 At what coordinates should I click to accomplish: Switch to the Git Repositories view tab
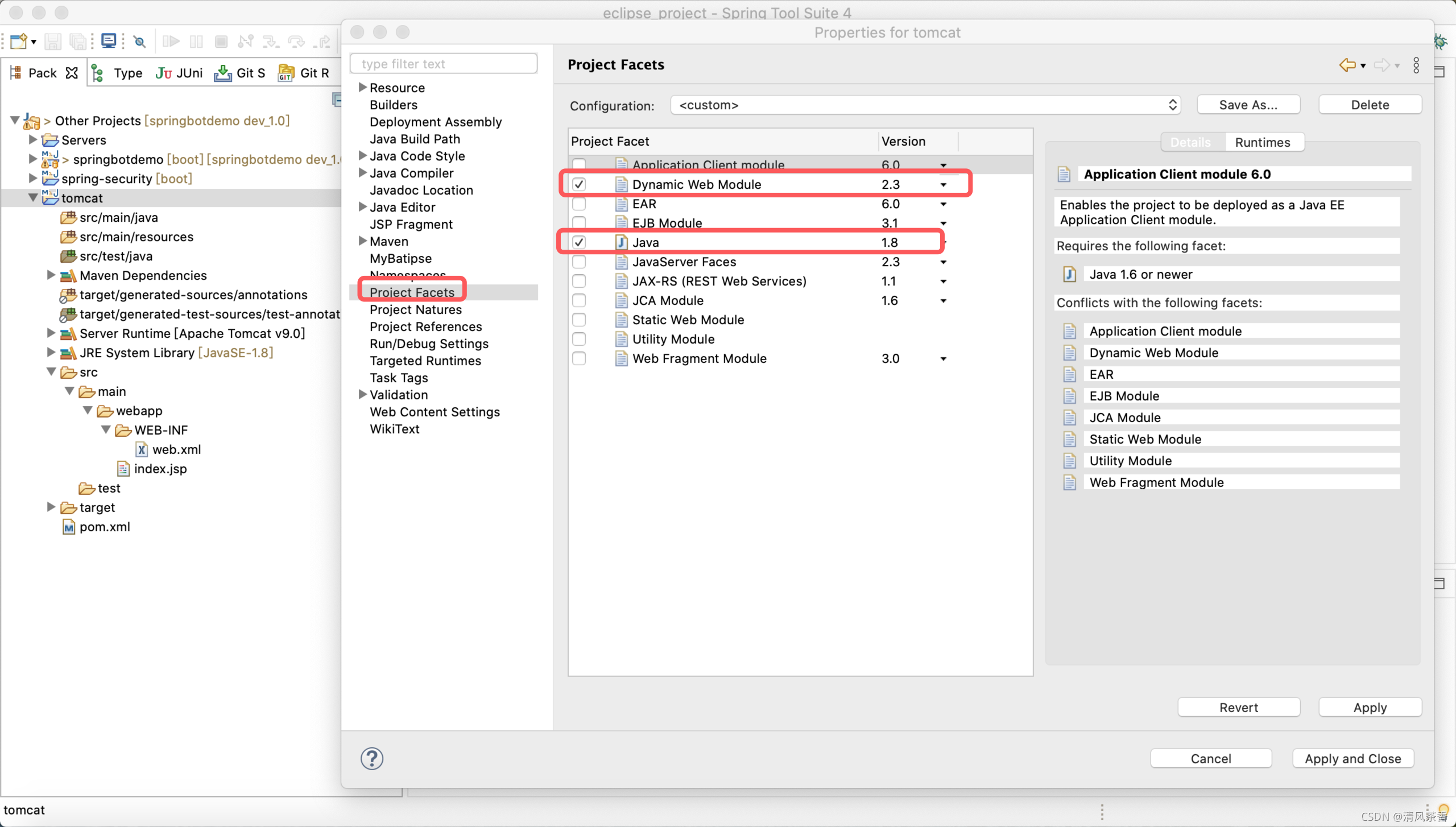click(x=304, y=73)
